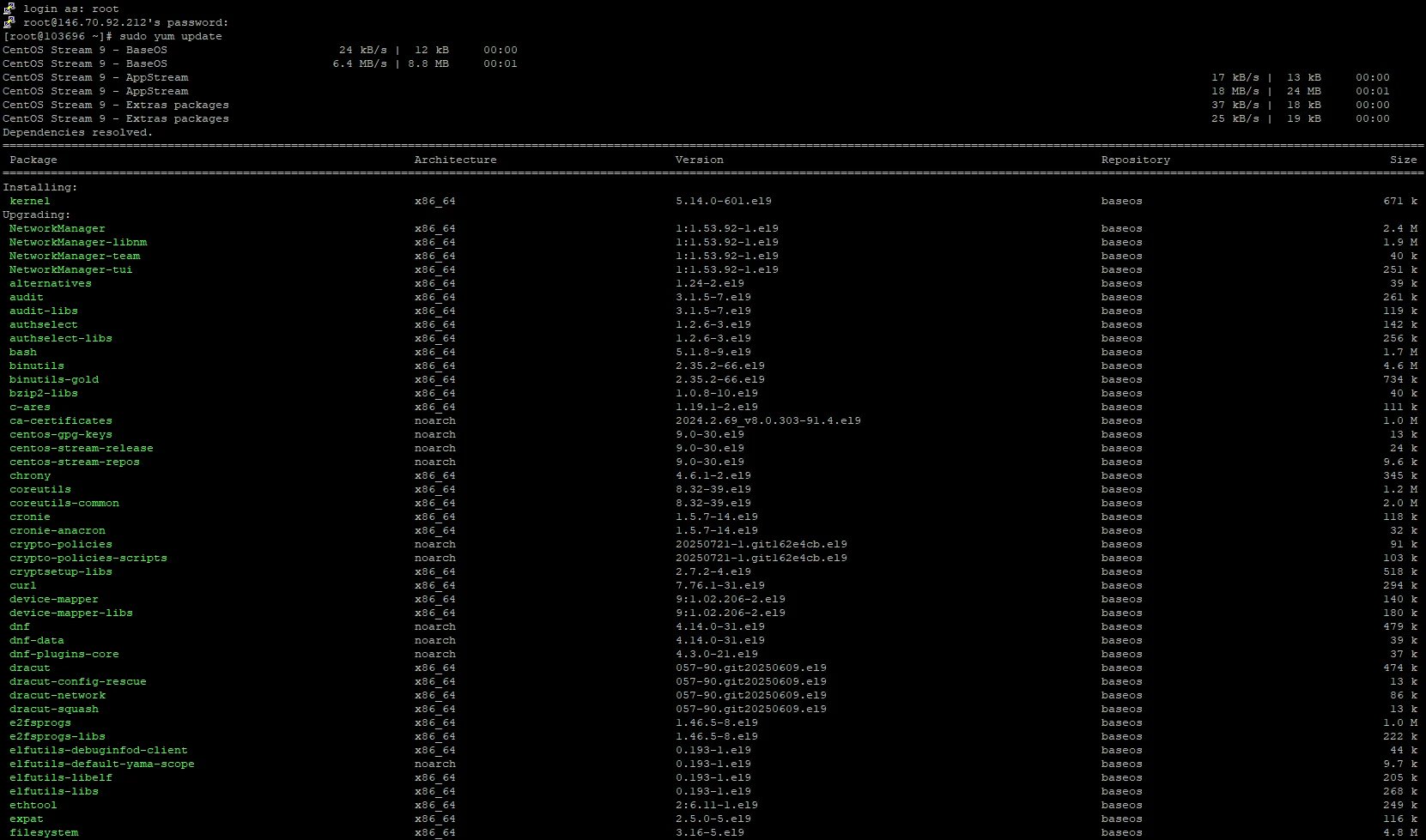Select the 'Dependencies resolved.' message line
This screenshot has width=1426, height=840.
[x=77, y=132]
